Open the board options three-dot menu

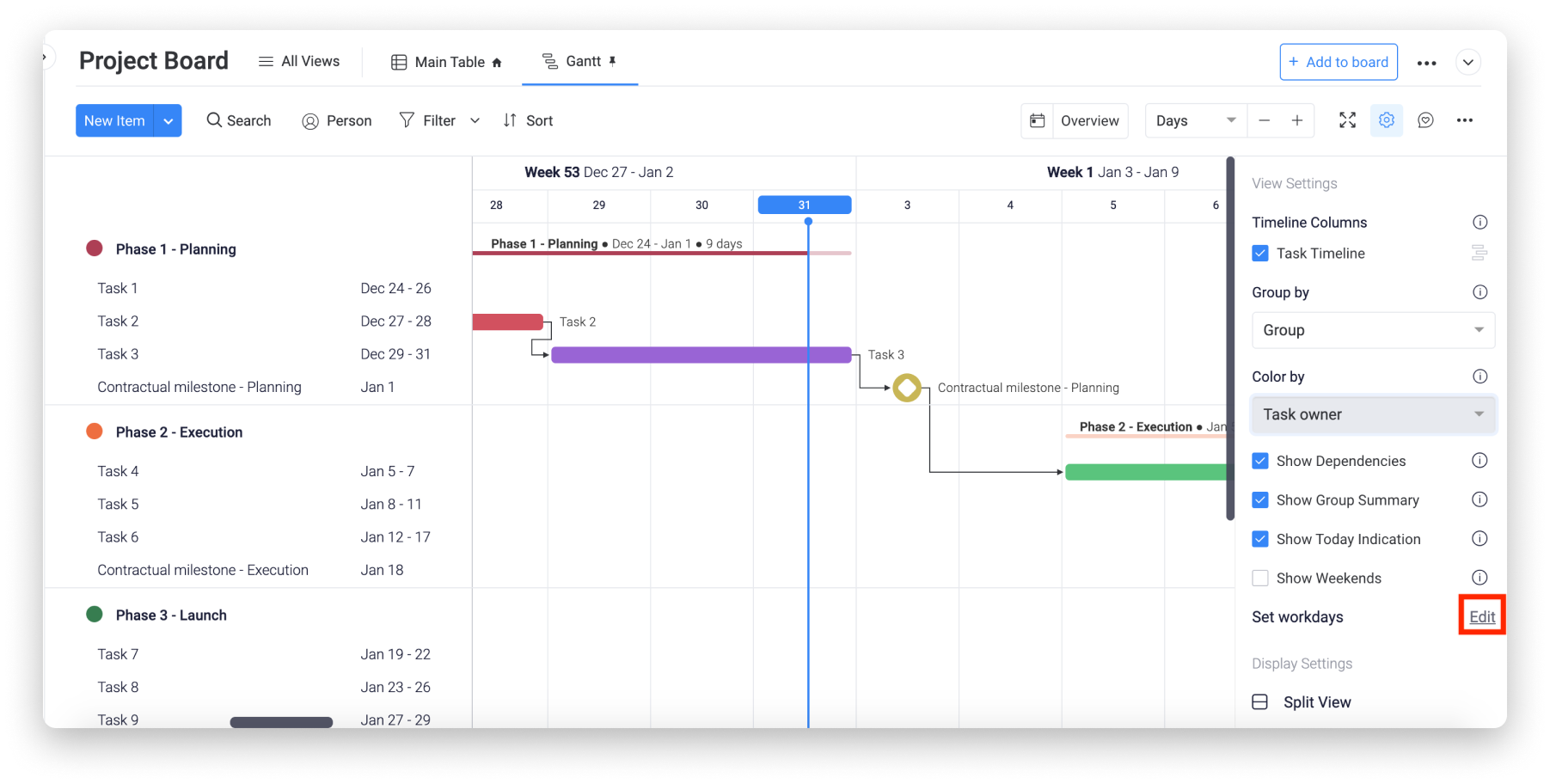pos(1426,63)
